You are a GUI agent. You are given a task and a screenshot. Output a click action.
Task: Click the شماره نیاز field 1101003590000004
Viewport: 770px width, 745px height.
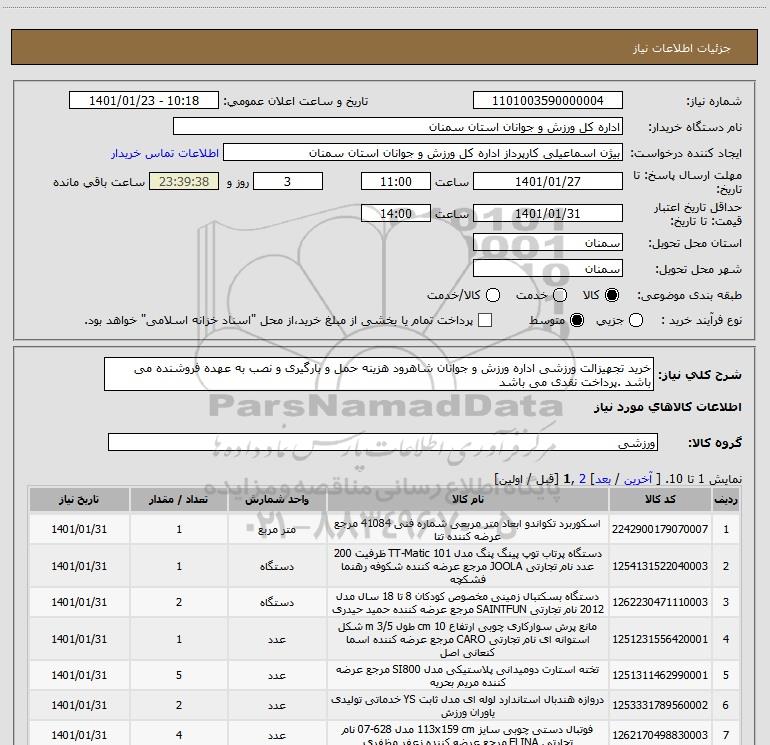tap(548, 101)
